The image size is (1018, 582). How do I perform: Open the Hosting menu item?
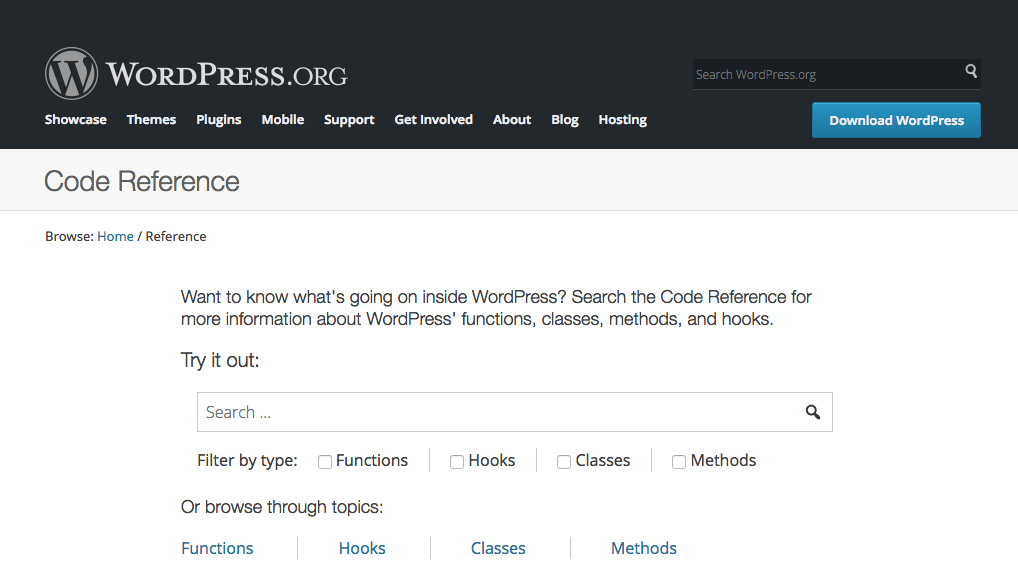[x=622, y=120]
